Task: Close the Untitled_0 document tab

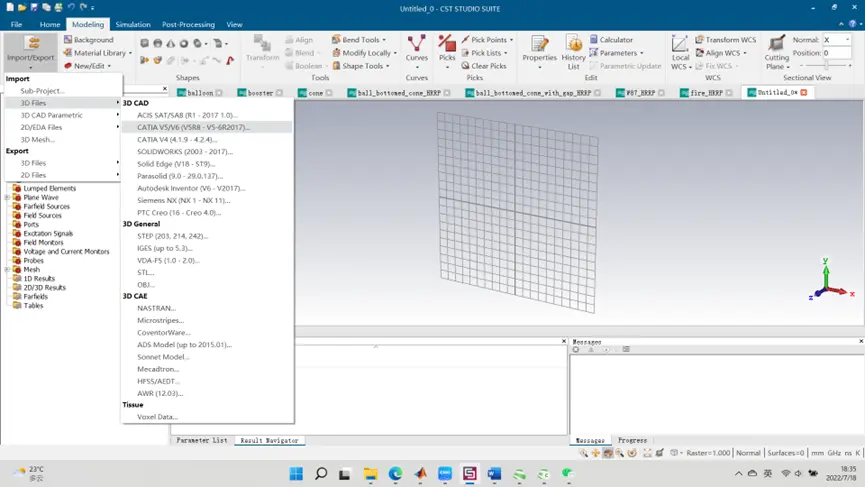Action: coord(804,92)
